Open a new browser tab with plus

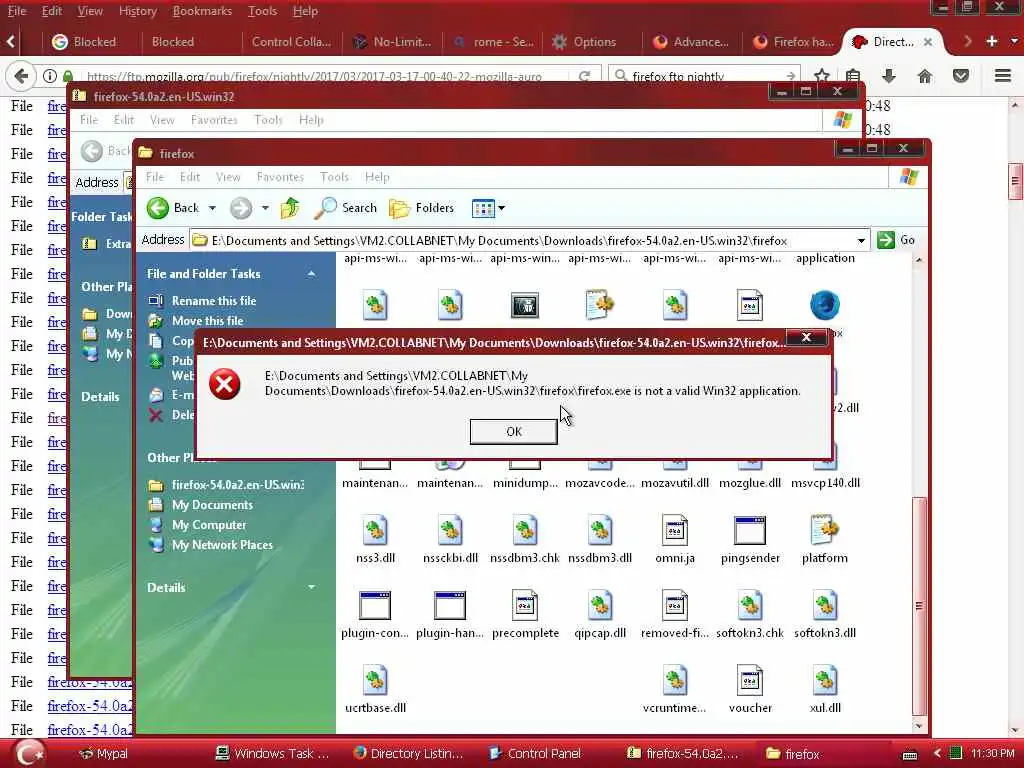pos(991,41)
